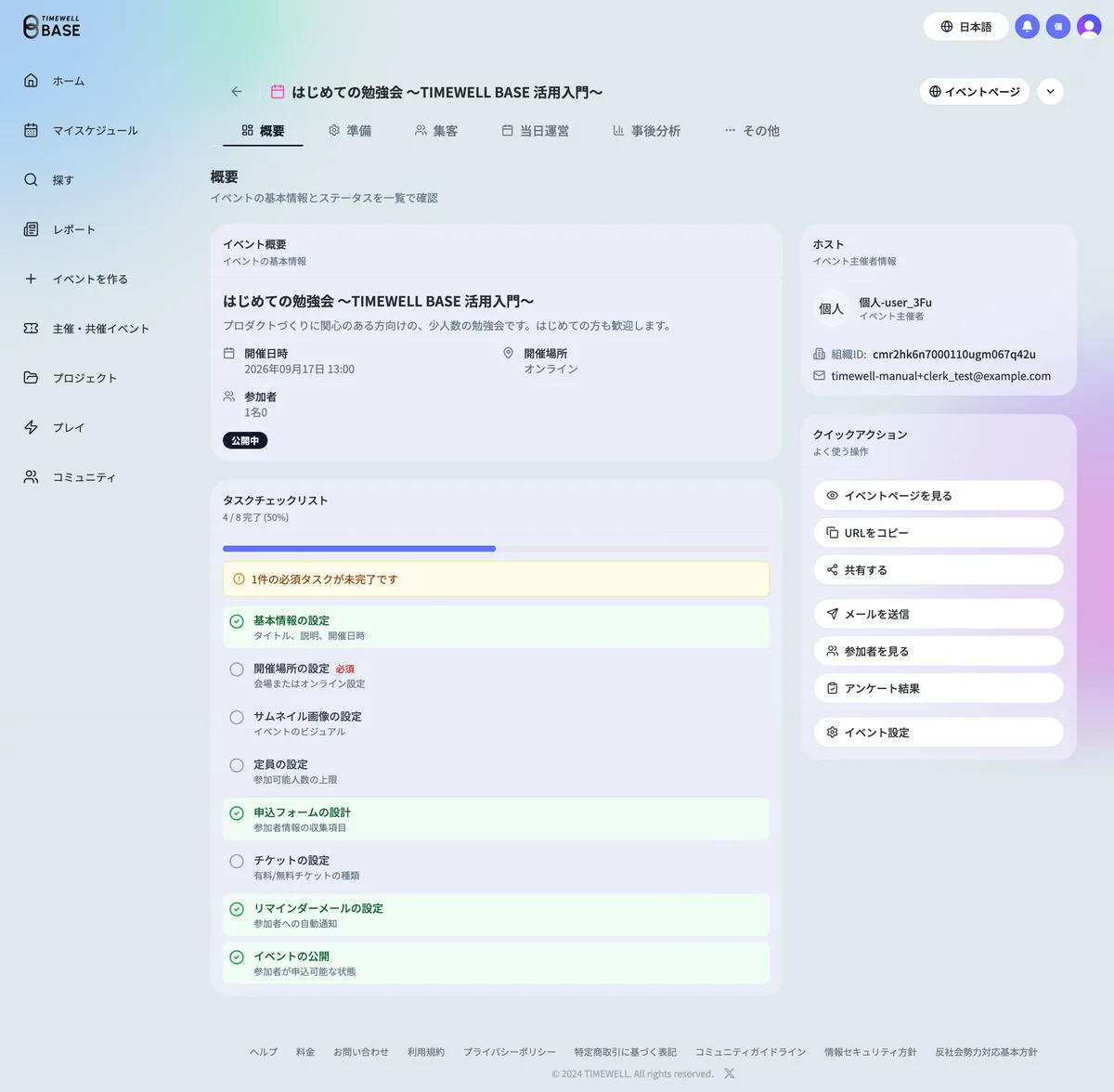Click the pink calendar icon beside event title
Screen dimensions: 1114x1092
pyautogui.click(x=277, y=92)
